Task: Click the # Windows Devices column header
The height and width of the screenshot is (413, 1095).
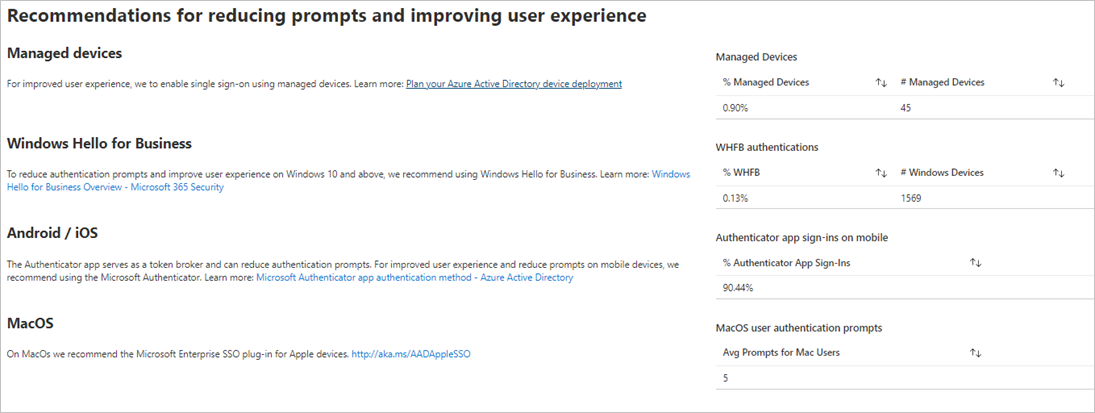Action: point(943,173)
